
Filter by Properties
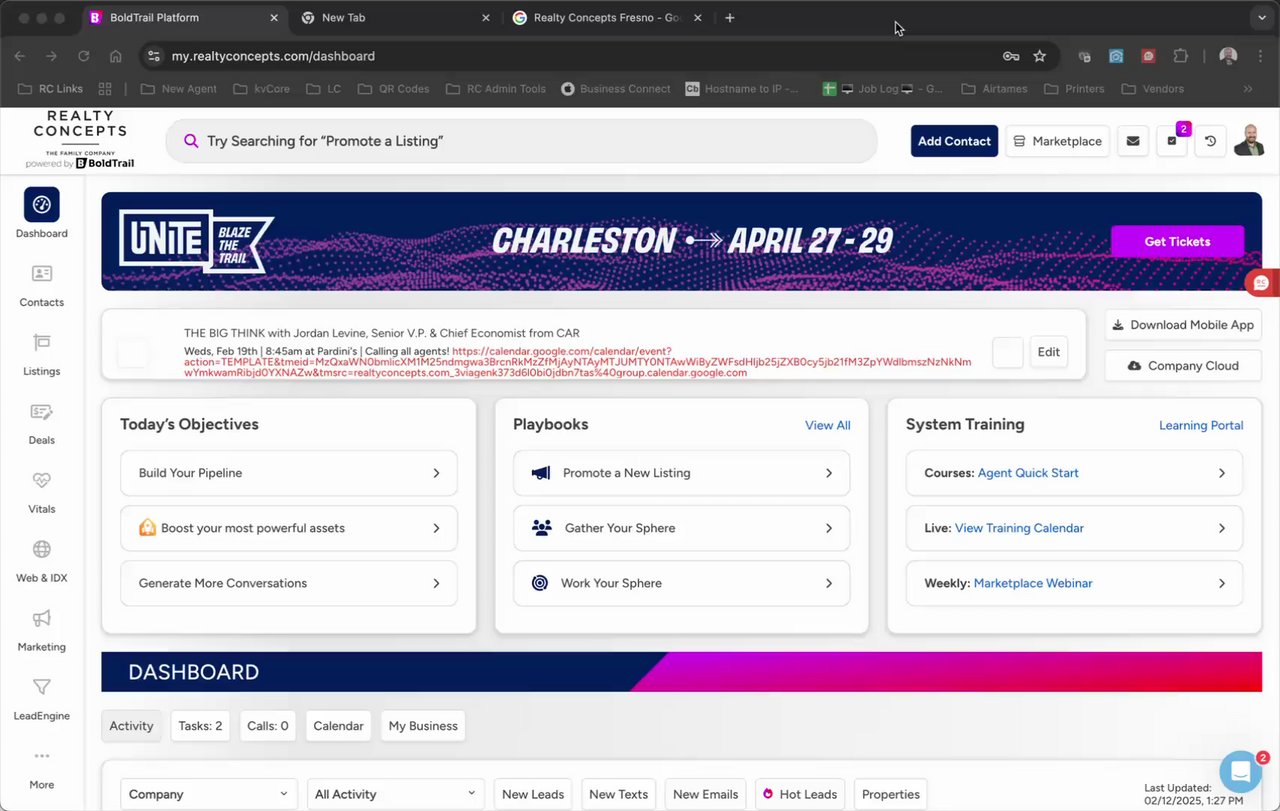890,794
